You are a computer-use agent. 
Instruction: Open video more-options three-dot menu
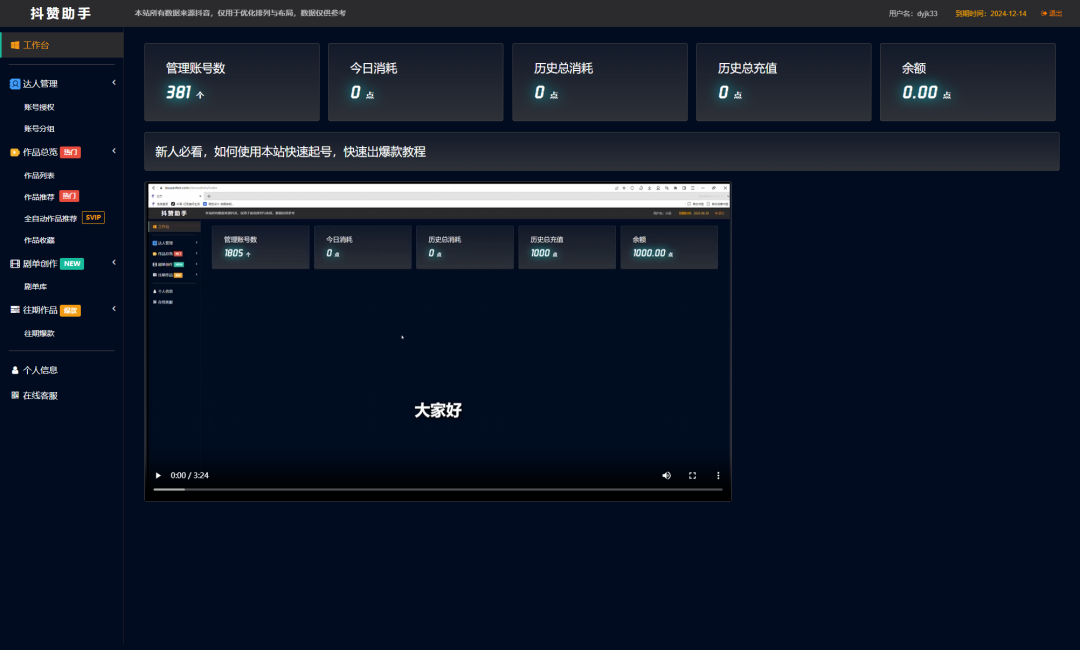(x=718, y=475)
